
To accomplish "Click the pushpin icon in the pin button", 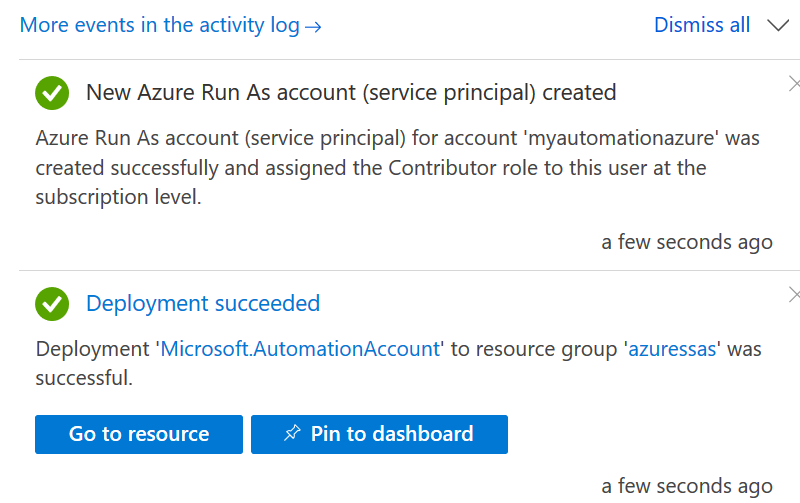I will coord(292,434).
